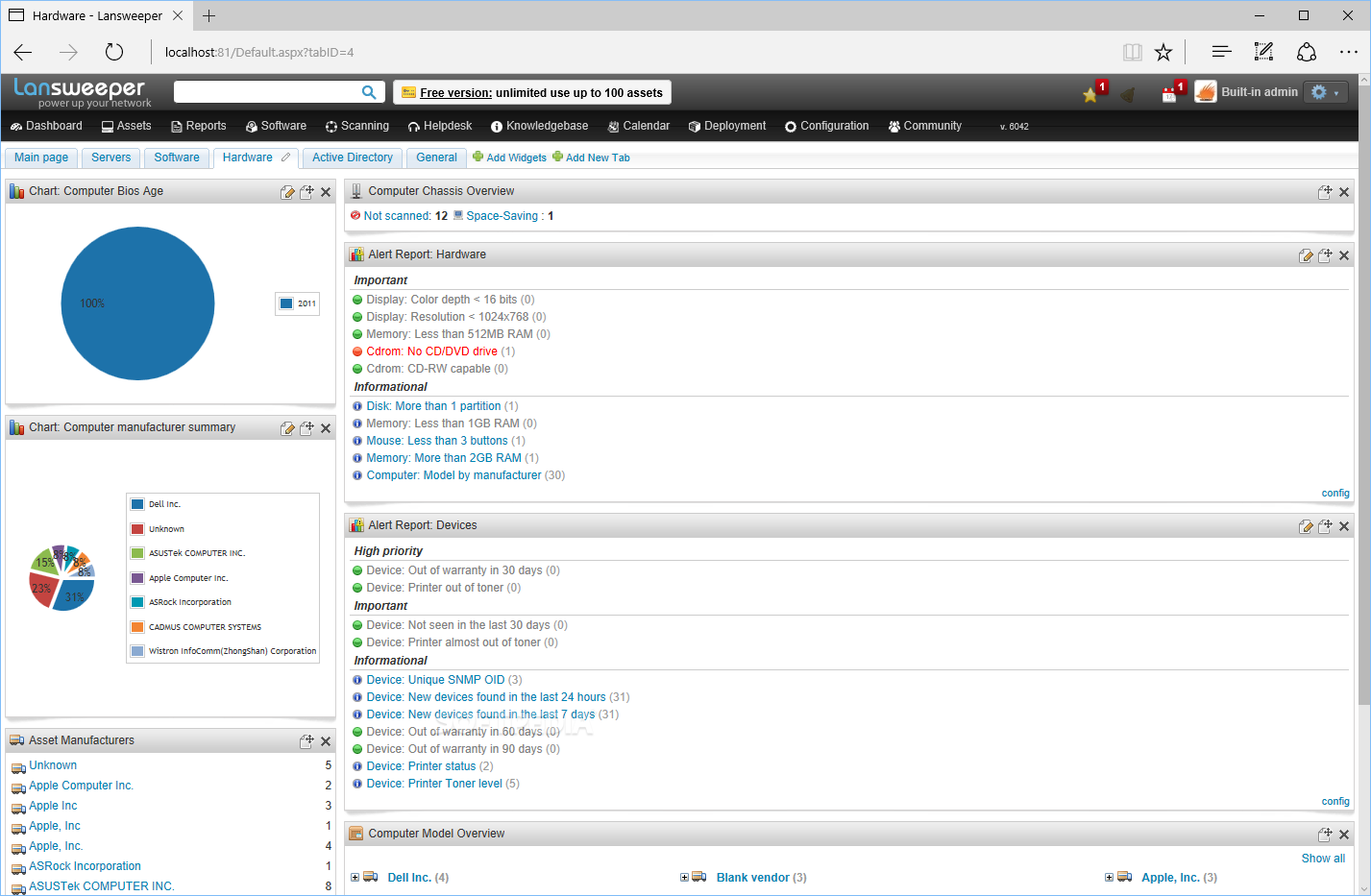Open the Knowledgebase menu
The width and height of the screenshot is (1371, 896).
539,126
